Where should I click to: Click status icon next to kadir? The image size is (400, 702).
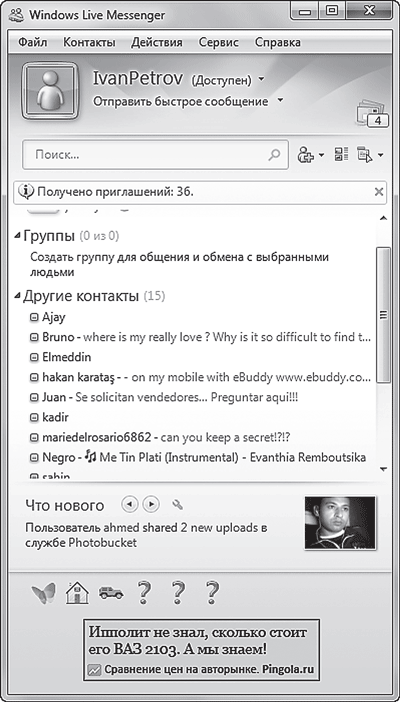point(34,418)
